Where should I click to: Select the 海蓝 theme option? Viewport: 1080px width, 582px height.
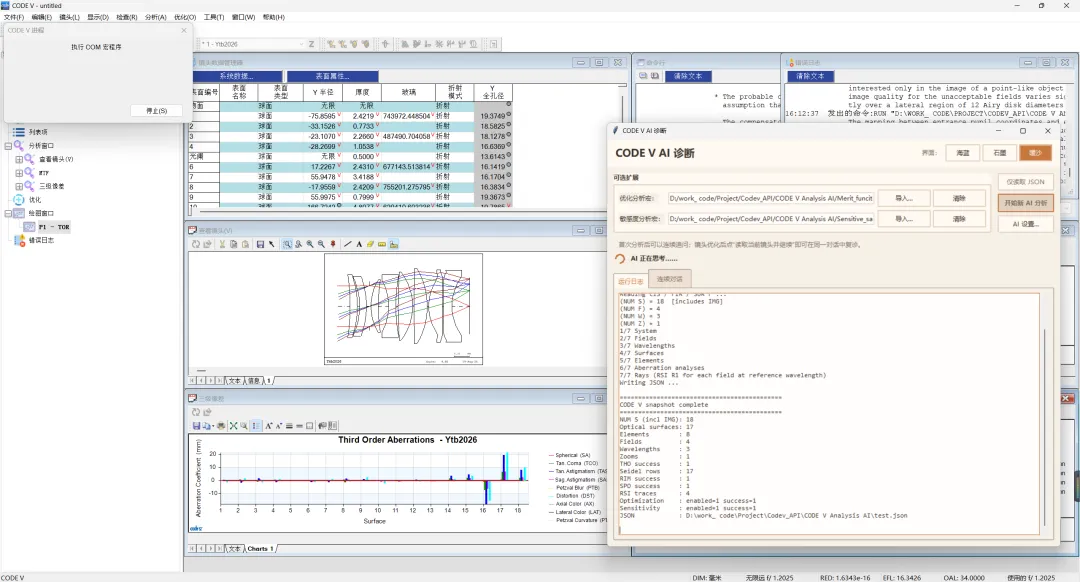click(x=962, y=153)
